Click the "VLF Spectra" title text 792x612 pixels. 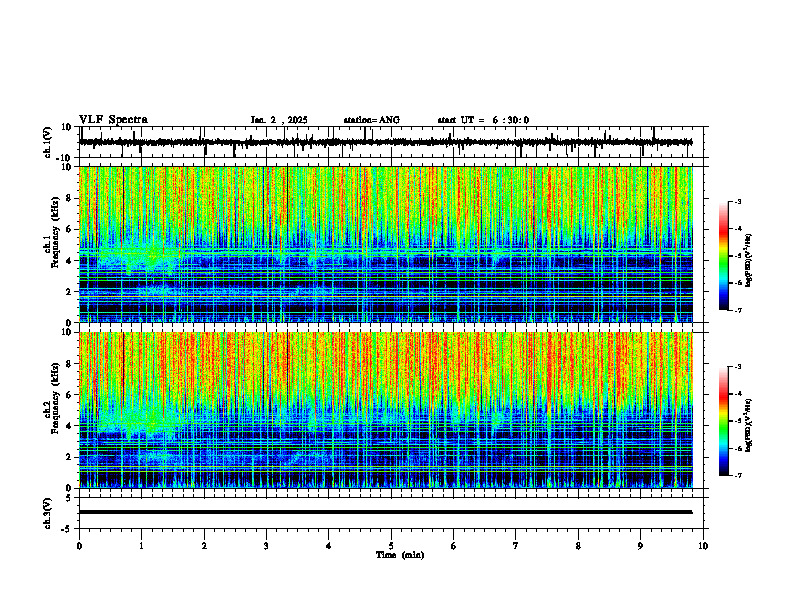click(x=113, y=120)
